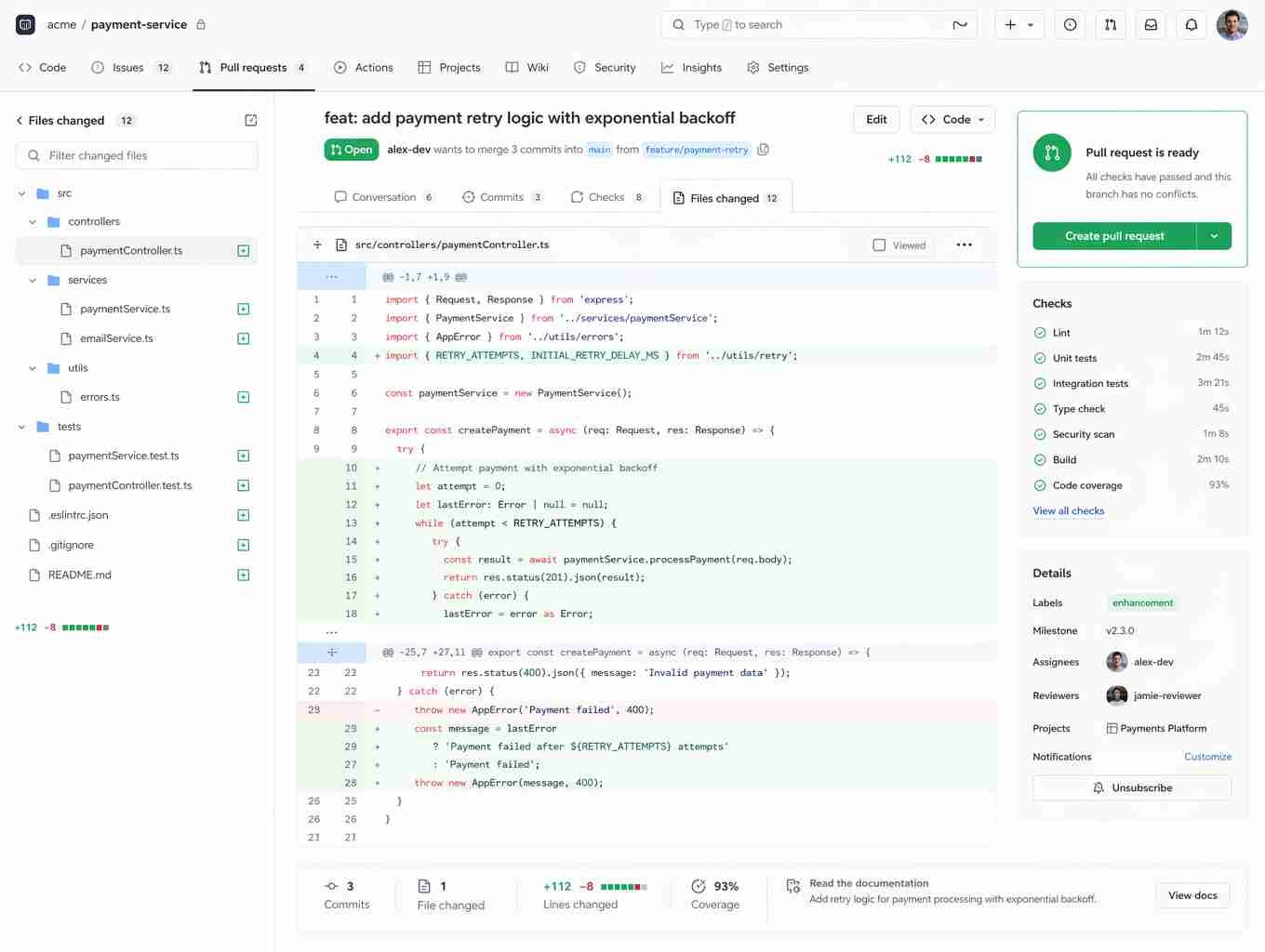
Task: Click the View docs button
Action: (1192, 895)
